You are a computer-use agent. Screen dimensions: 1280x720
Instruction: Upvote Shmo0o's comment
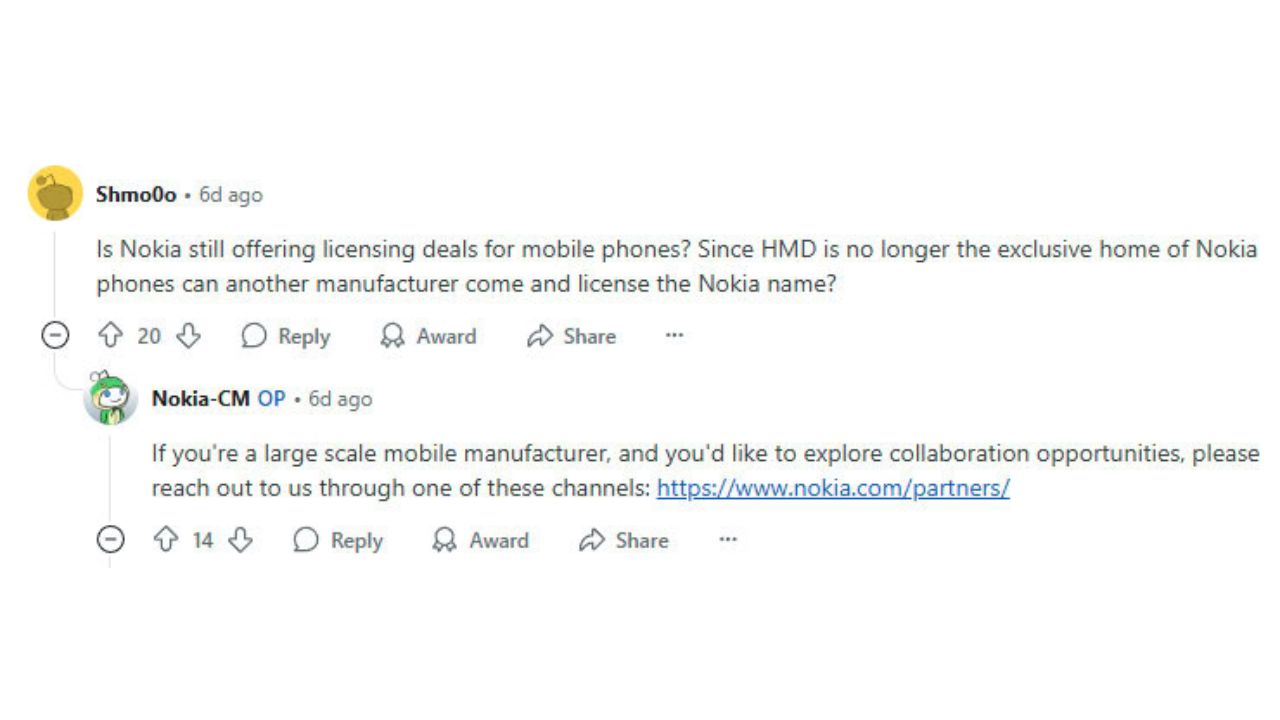tap(110, 336)
